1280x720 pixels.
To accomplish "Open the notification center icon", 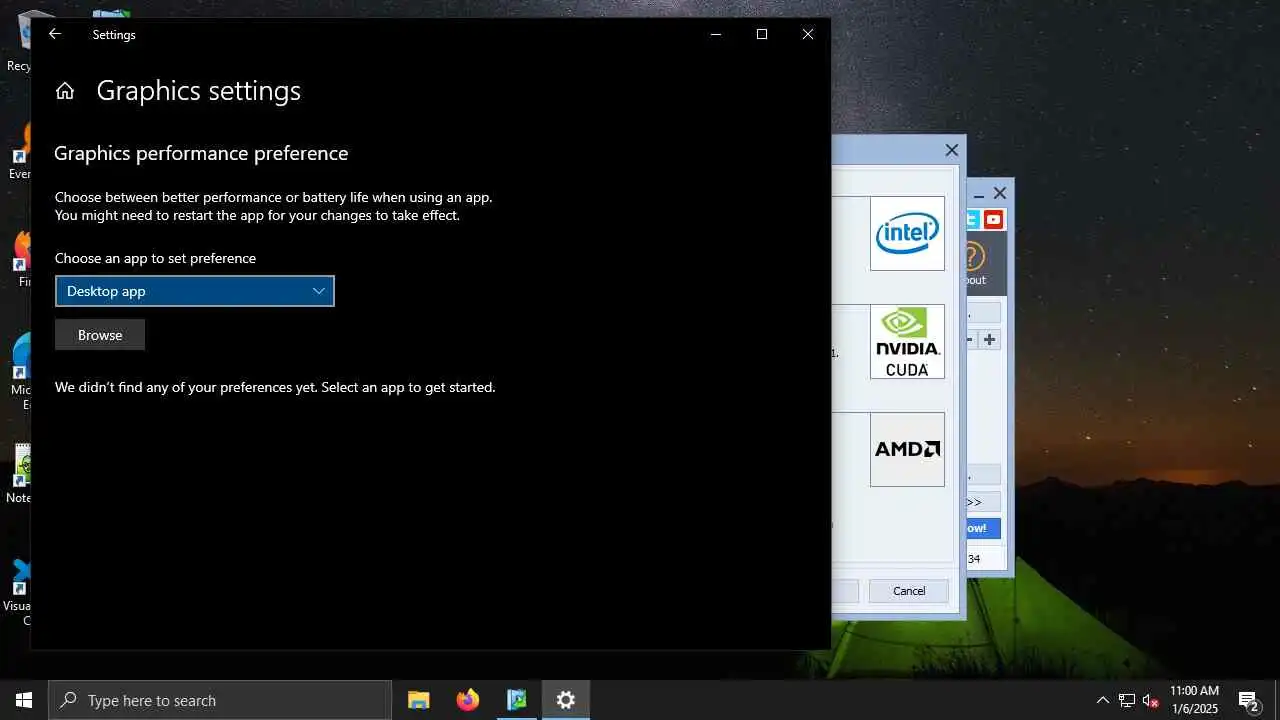I will click(1248, 700).
